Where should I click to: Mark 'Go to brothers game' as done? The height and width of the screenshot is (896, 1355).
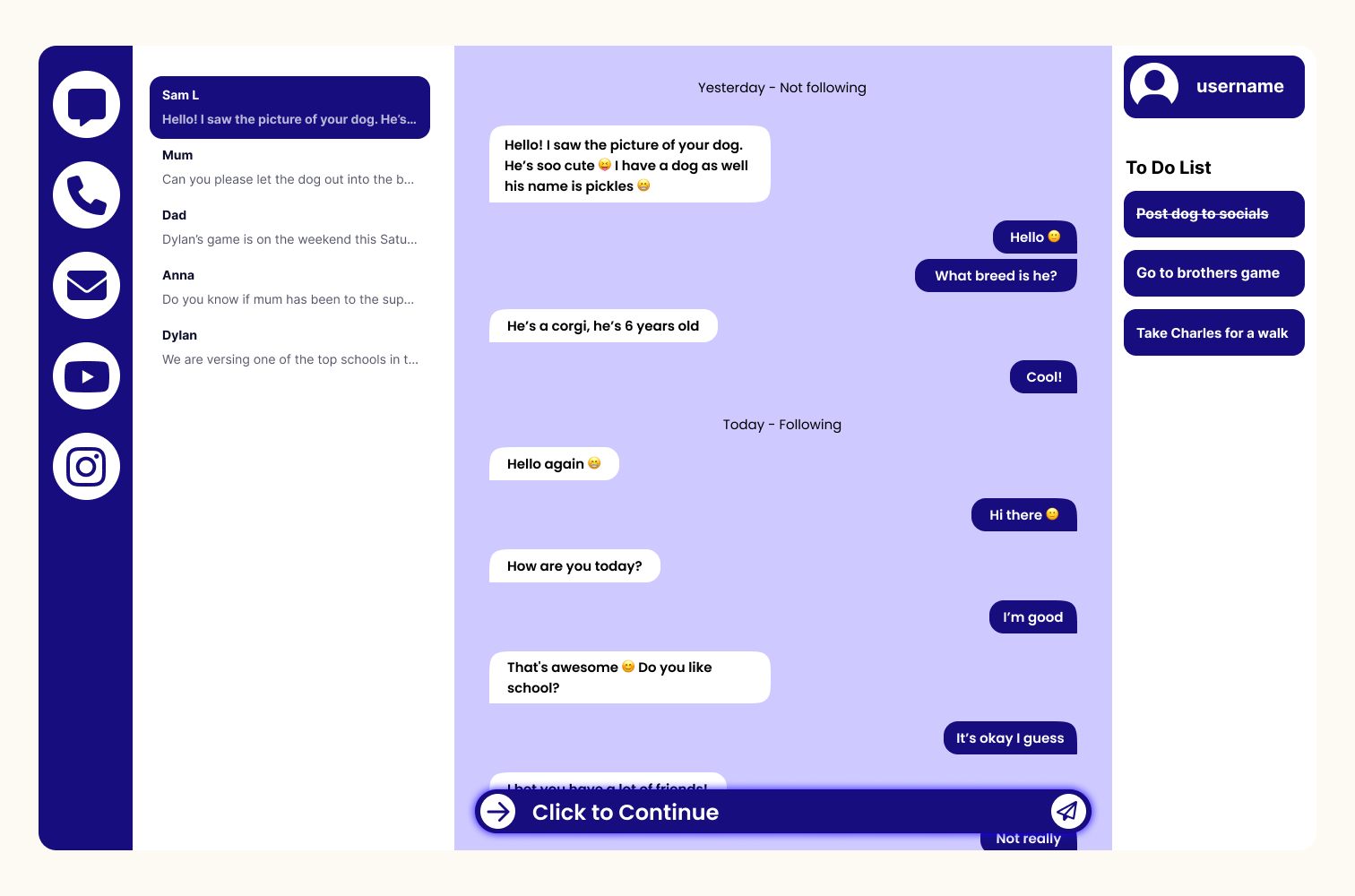coord(1213,273)
